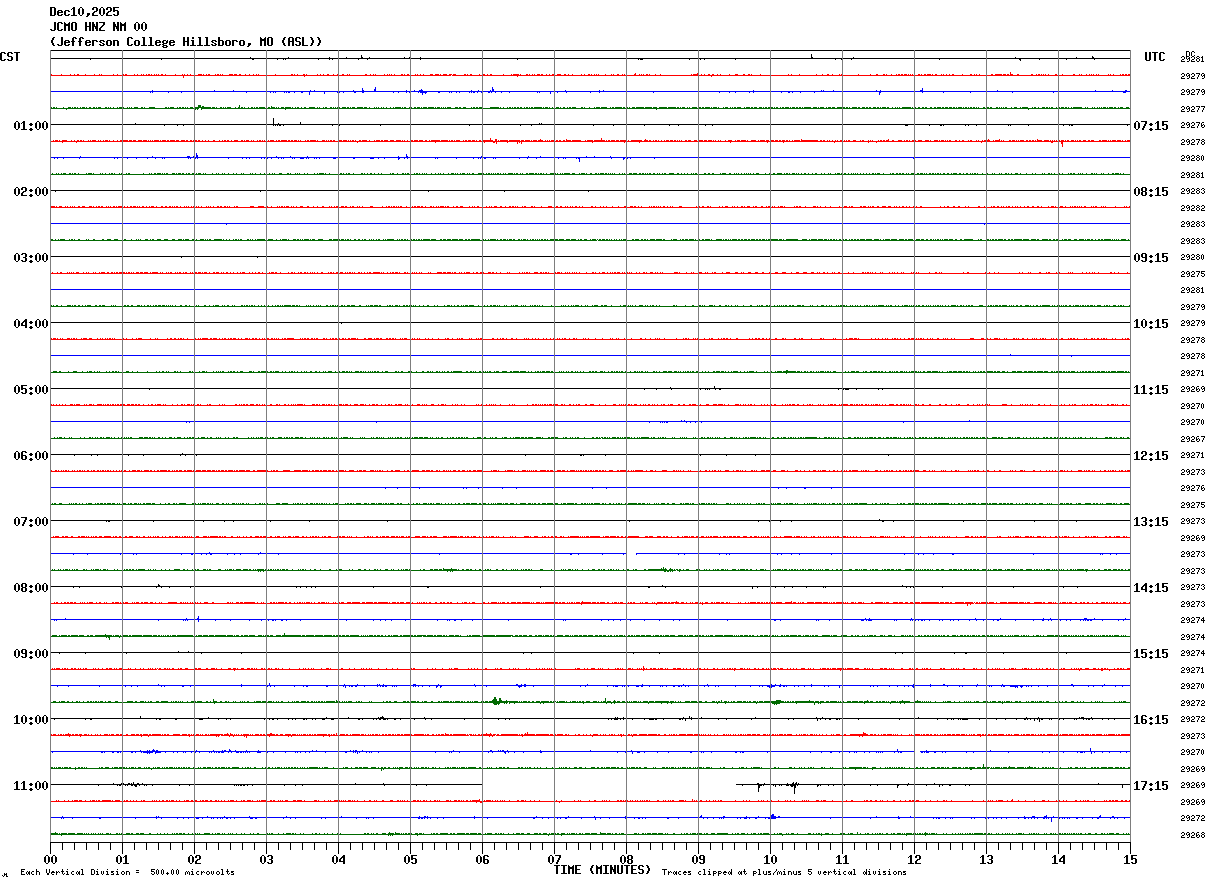Click the 14:15 UTC time label
The height and width of the screenshot is (886, 1210).
[x=1151, y=588]
